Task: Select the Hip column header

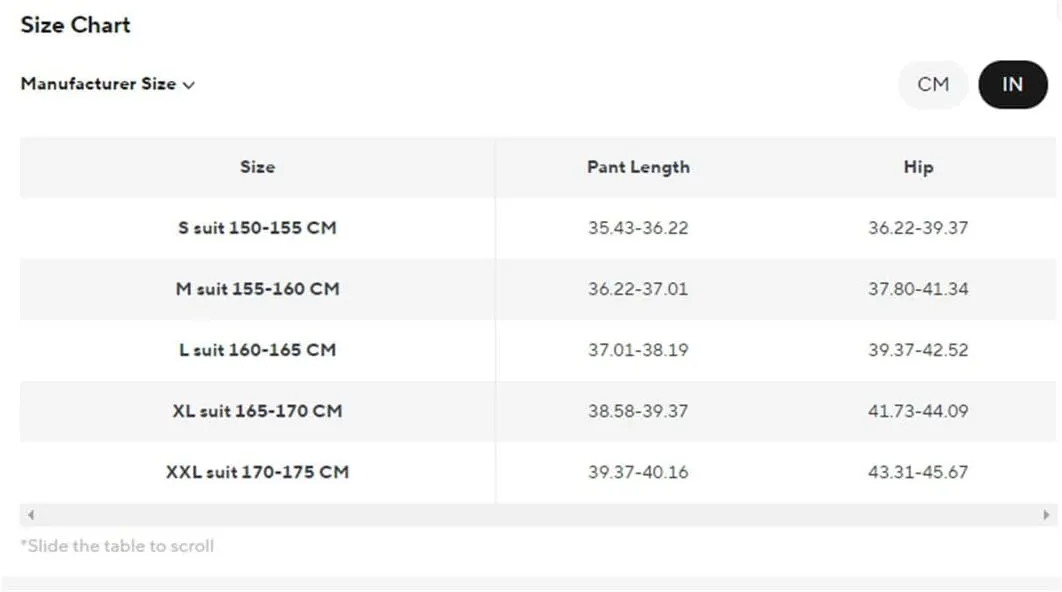Action: point(918,167)
